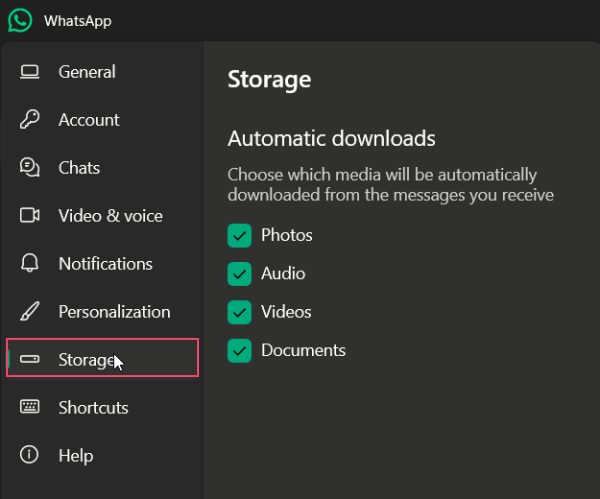The image size is (600, 499).
Task: Click the Account key icon
Action: [29, 119]
